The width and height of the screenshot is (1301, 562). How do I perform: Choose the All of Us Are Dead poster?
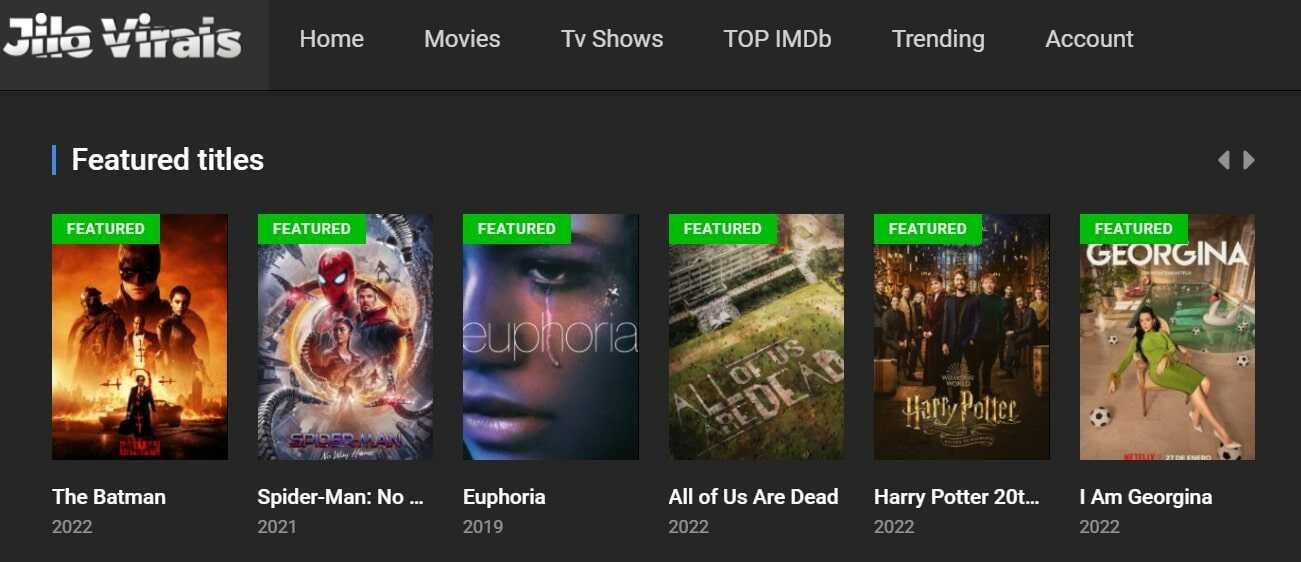(x=756, y=337)
